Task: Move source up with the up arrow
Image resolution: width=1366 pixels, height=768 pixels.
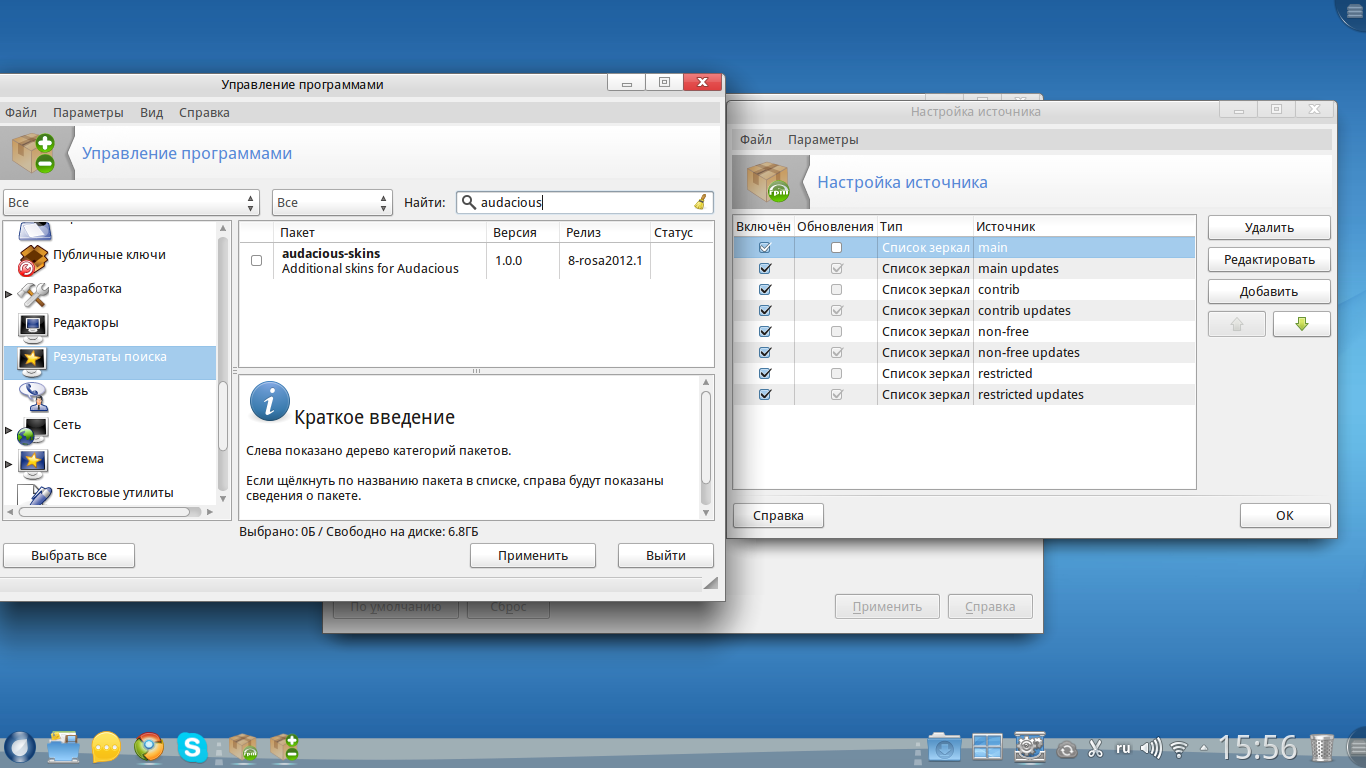Action: point(1237,324)
